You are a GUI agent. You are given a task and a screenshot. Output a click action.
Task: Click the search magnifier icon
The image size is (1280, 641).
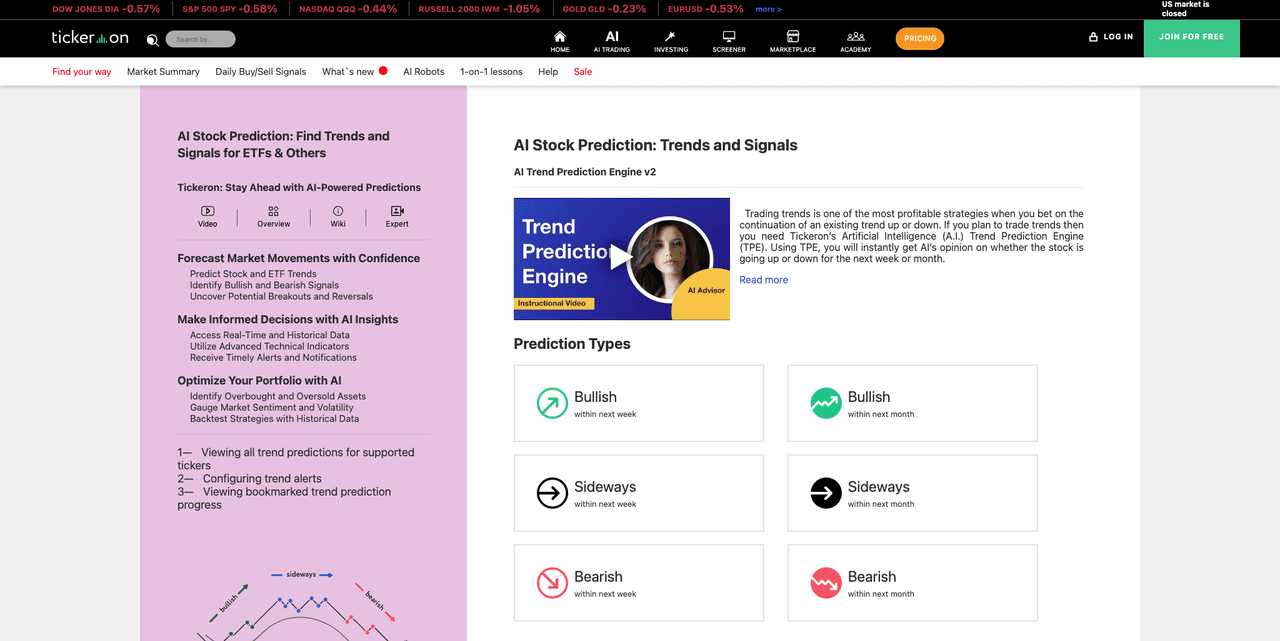[152, 40]
